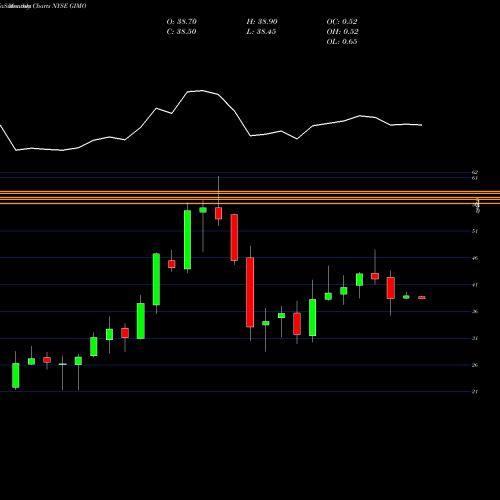
Task: Click the 26 price axis label
Action: coord(475,365)
